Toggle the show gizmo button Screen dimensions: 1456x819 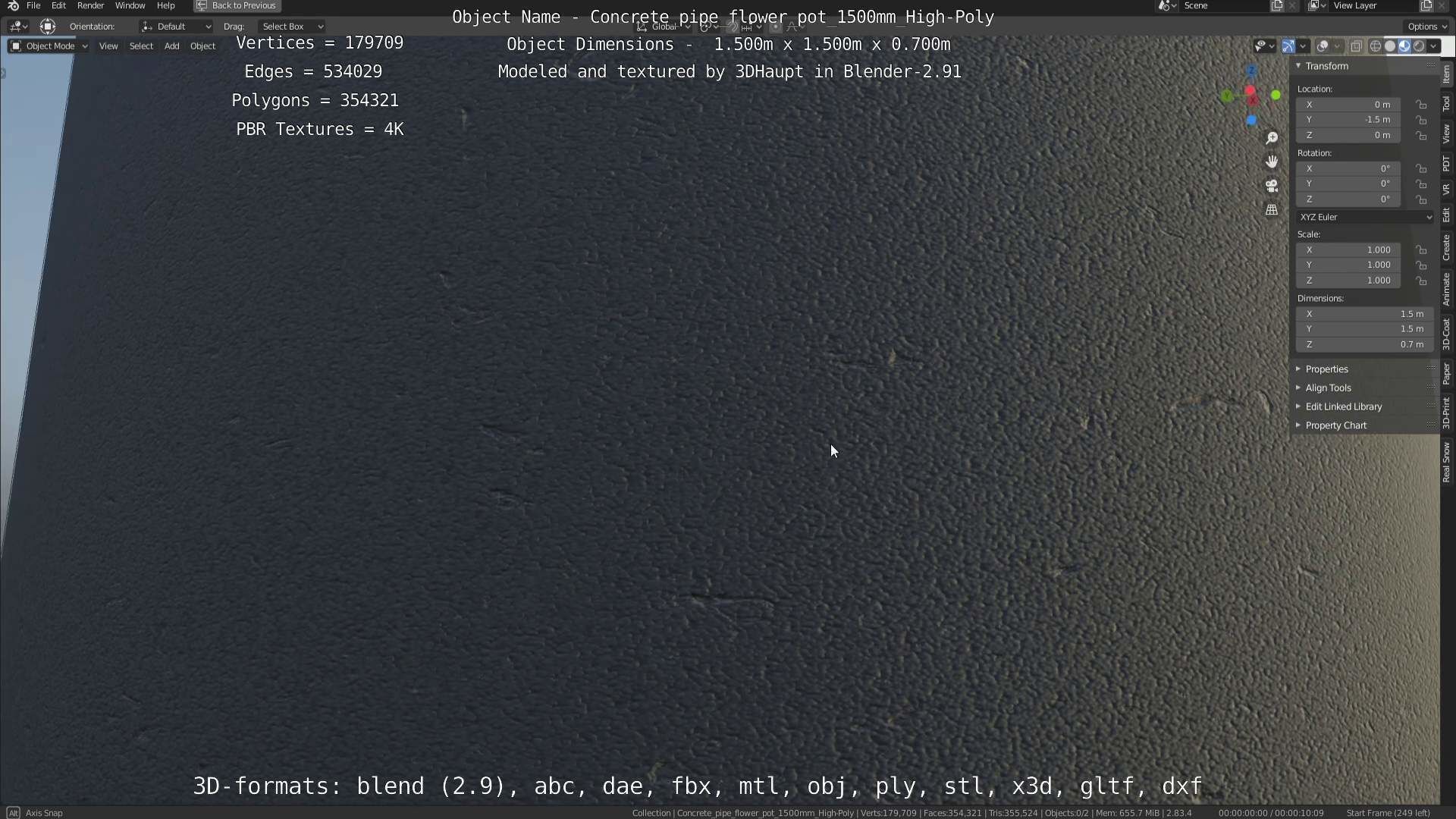(1288, 46)
